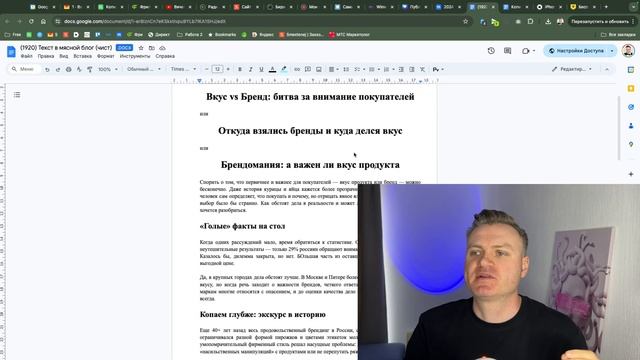
Task: Insert a link using chain icon
Action: [297, 69]
